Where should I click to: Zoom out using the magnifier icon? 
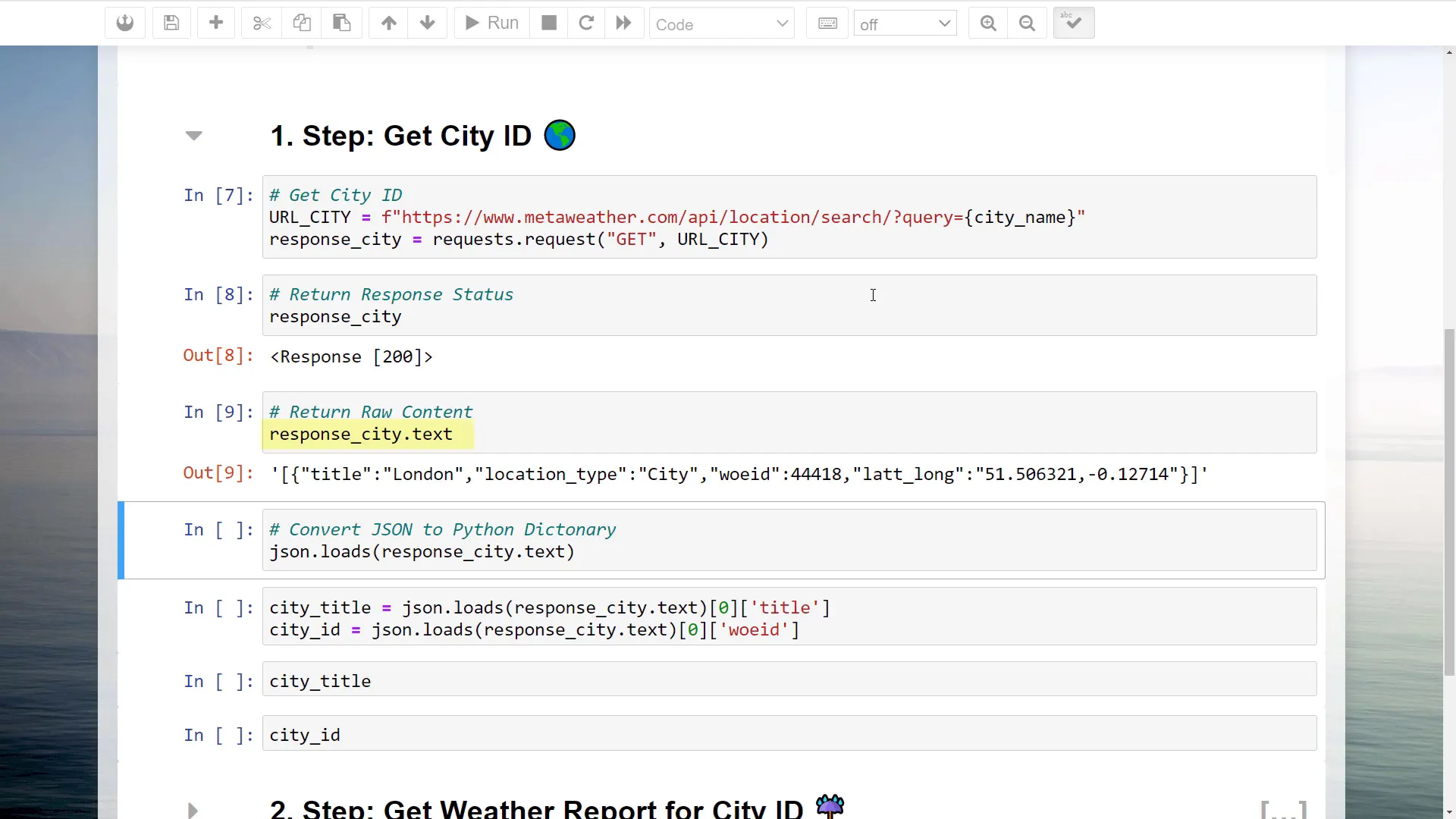coord(1027,23)
